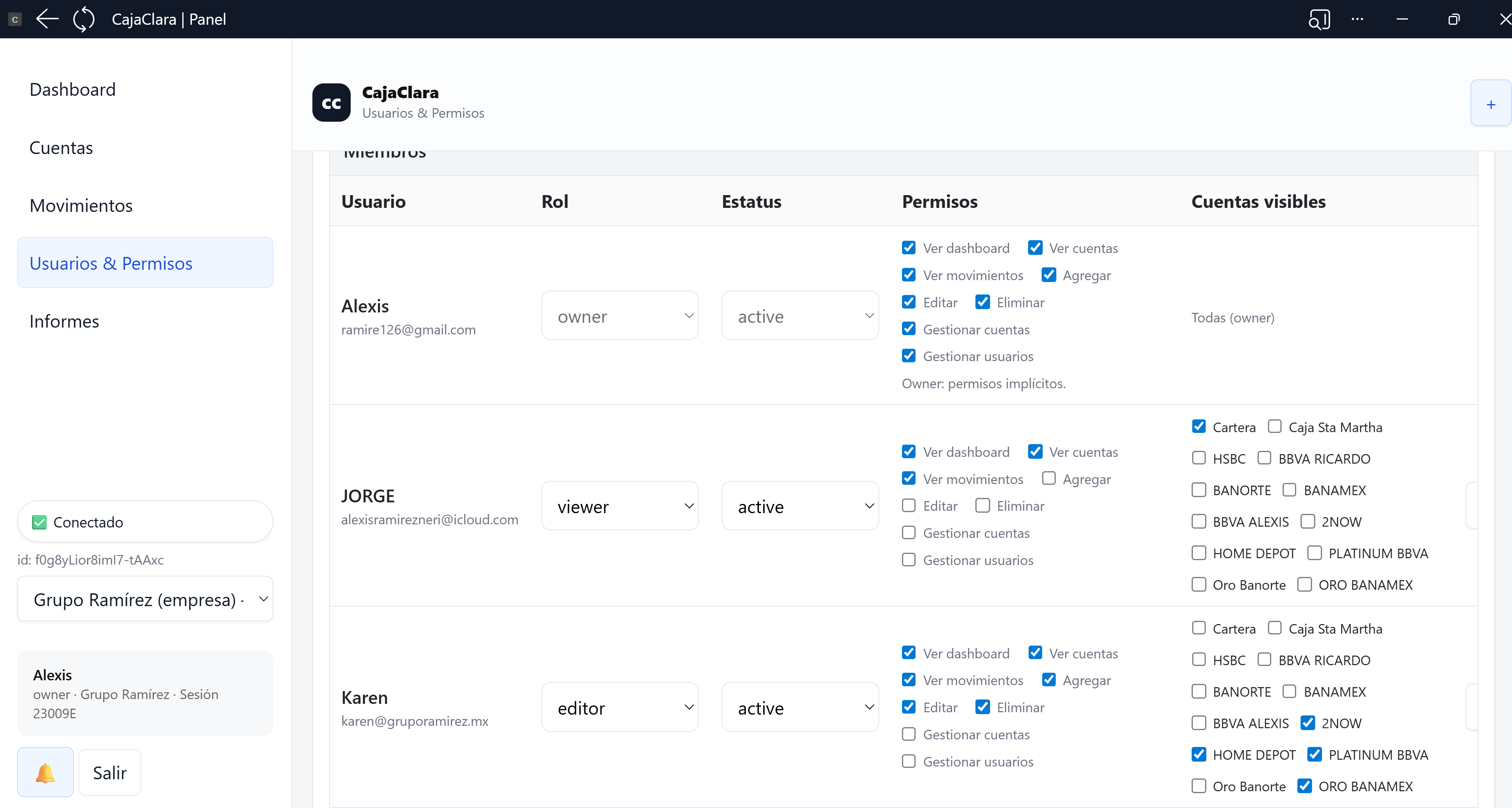Enable Gestionar cuentas for Karen
Viewport: 1512px width, 808px height.
point(909,734)
